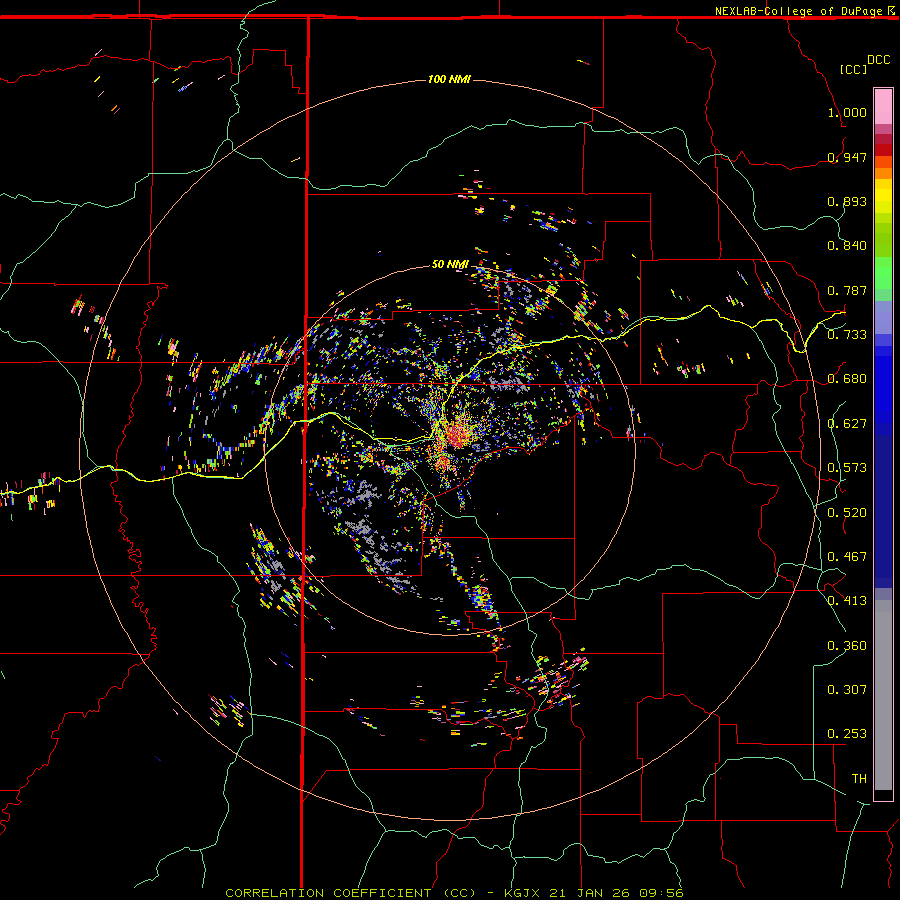This screenshot has height=900, width=900.
Task: Click the 1.000 legend value
Action: [x=847, y=112]
